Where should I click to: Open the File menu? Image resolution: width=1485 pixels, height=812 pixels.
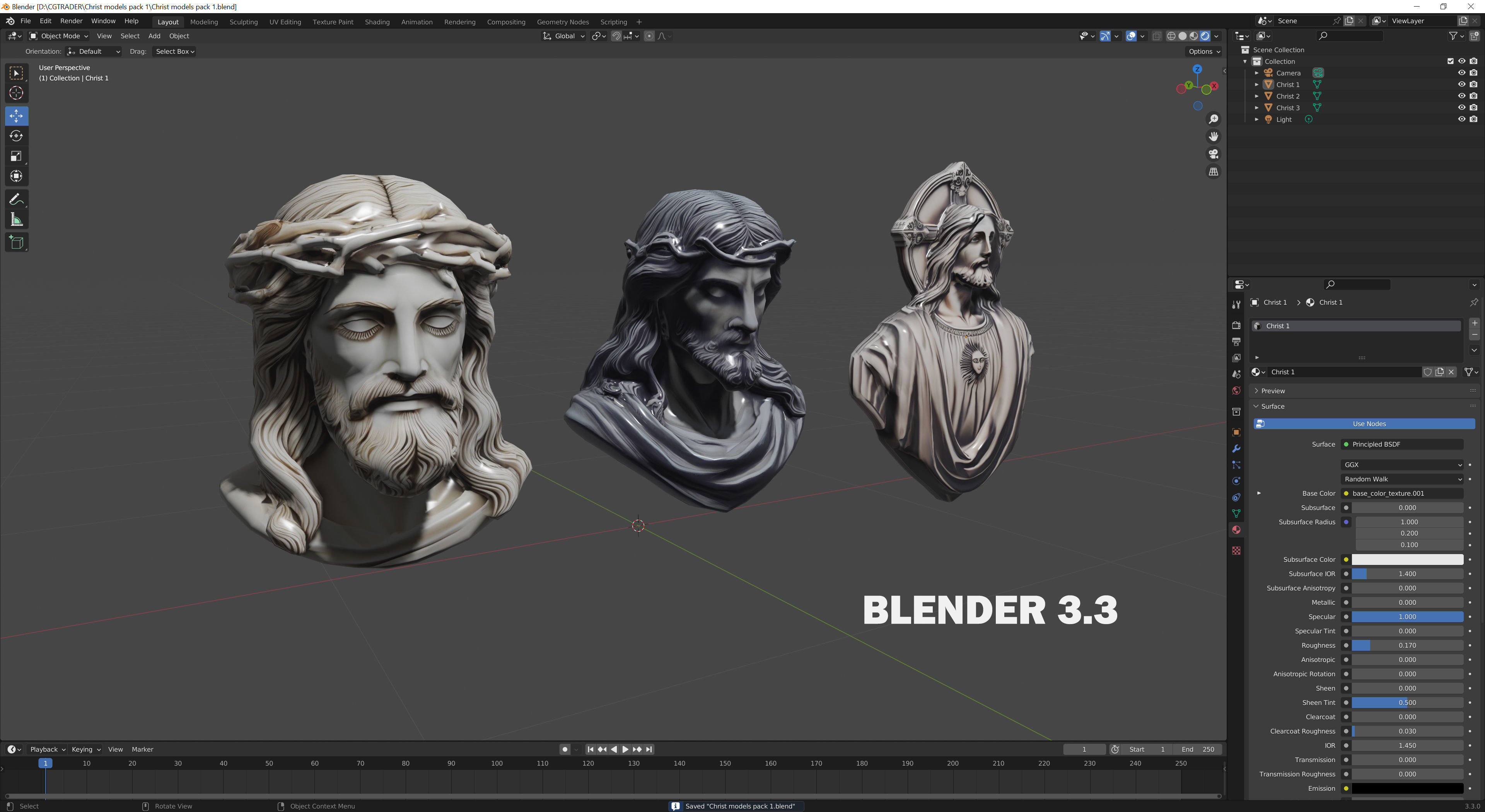pyautogui.click(x=26, y=21)
